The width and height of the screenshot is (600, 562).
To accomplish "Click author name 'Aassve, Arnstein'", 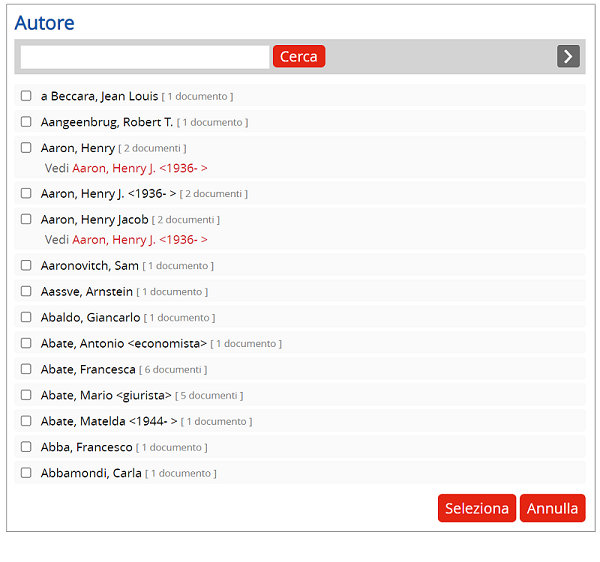I will (x=87, y=292).
